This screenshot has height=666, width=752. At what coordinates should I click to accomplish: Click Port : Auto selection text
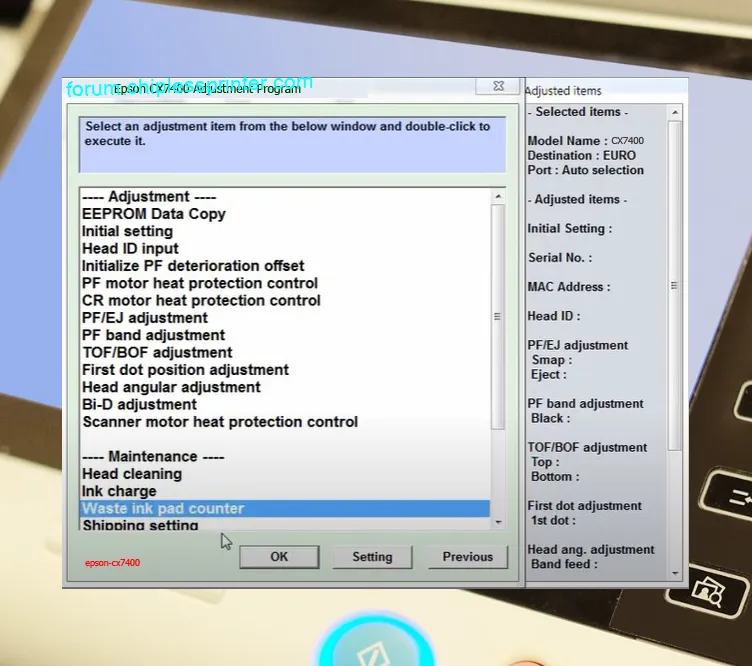(585, 170)
